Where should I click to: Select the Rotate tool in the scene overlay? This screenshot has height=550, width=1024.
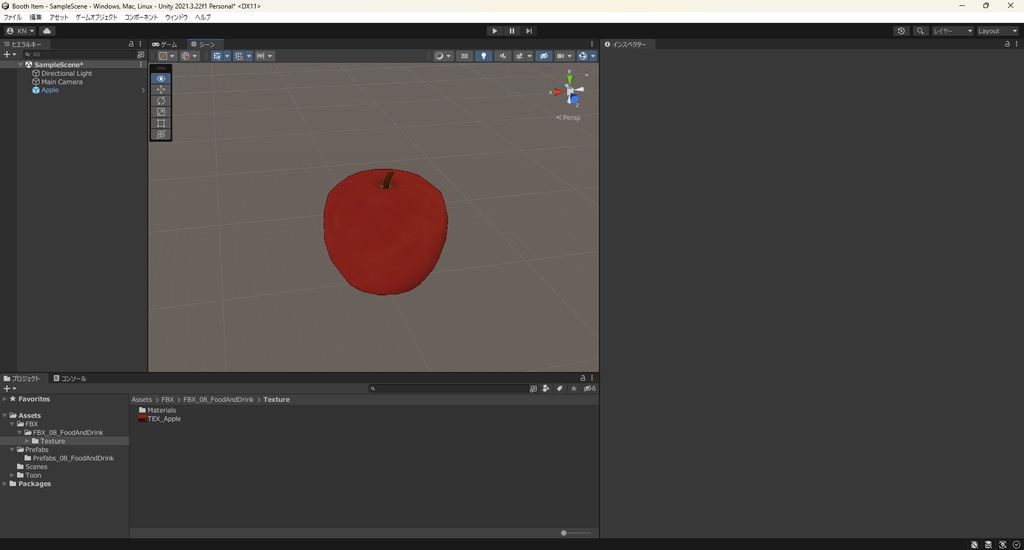pos(161,101)
